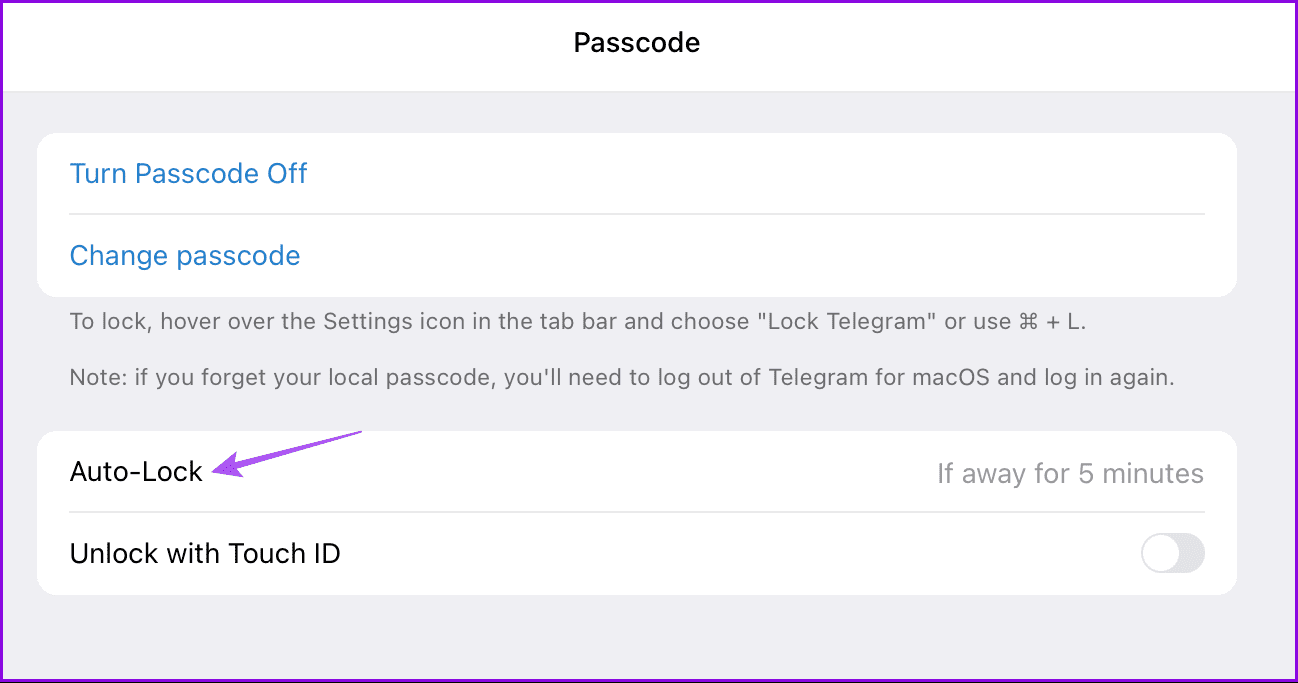
Task: Disable the passcode via Turn Passcode Off
Action: pos(188,173)
